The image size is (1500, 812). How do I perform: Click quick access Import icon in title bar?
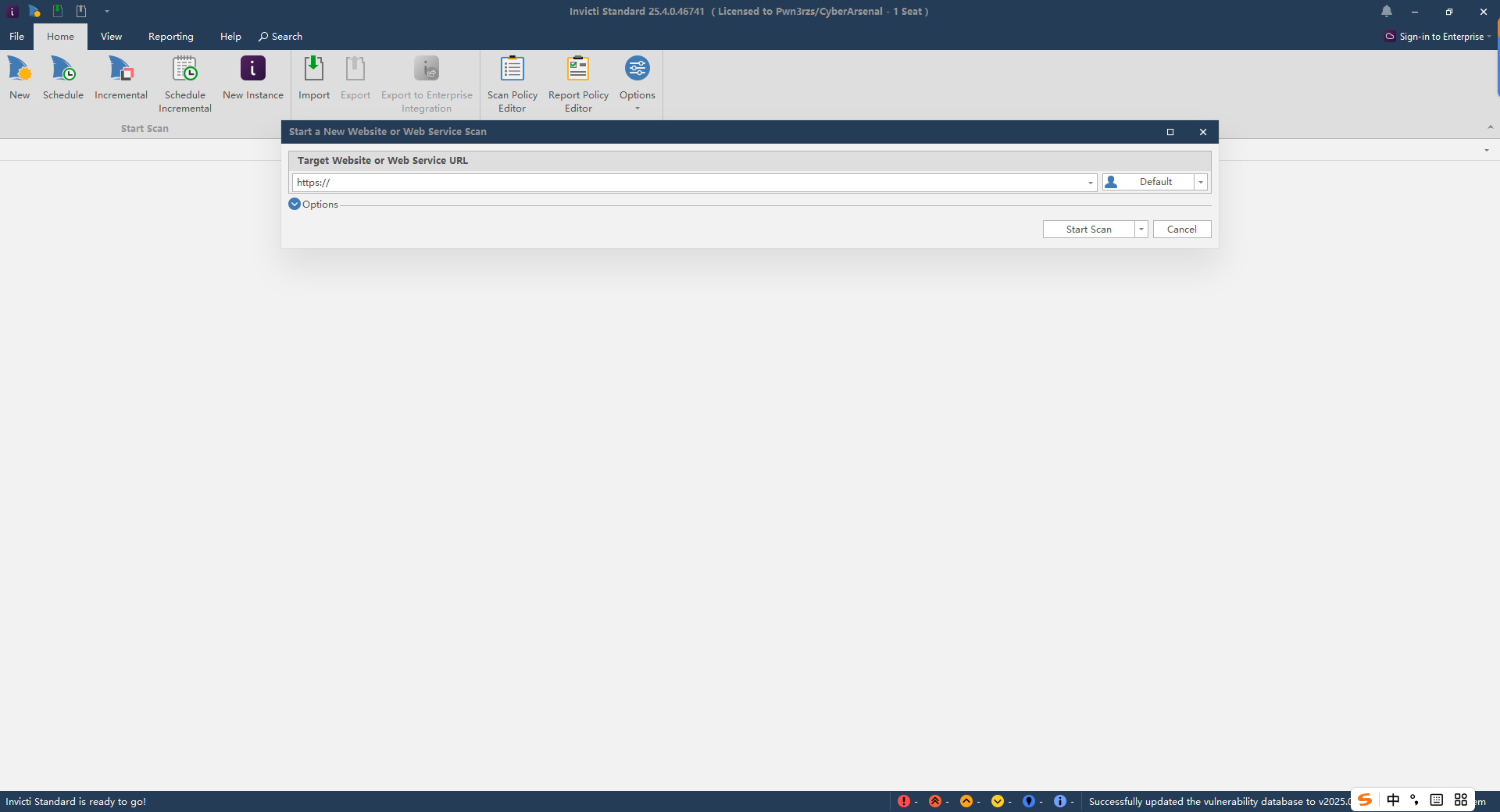58,11
